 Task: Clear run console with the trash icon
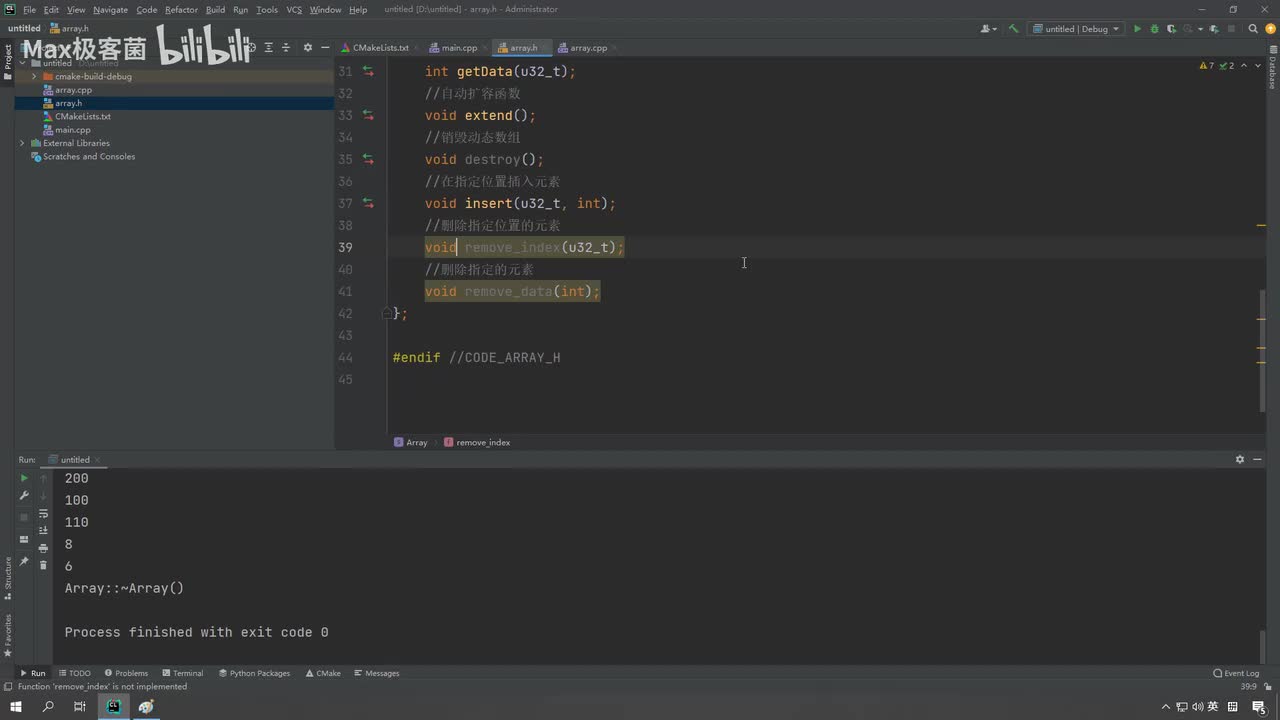tap(43, 565)
